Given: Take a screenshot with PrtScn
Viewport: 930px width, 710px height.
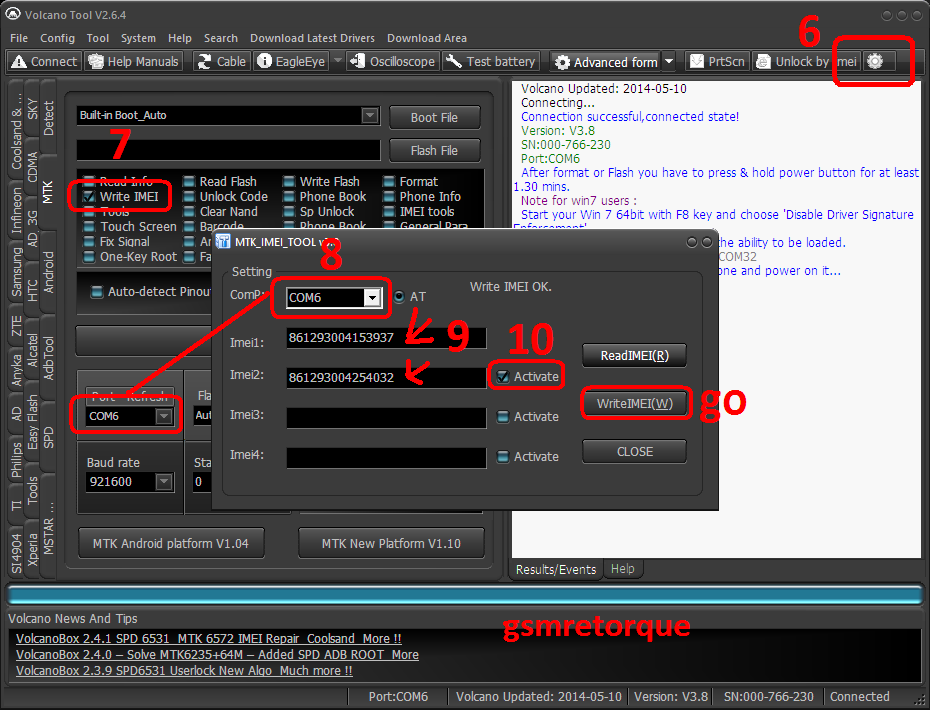Looking at the screenshot, I should pos(717,61).
